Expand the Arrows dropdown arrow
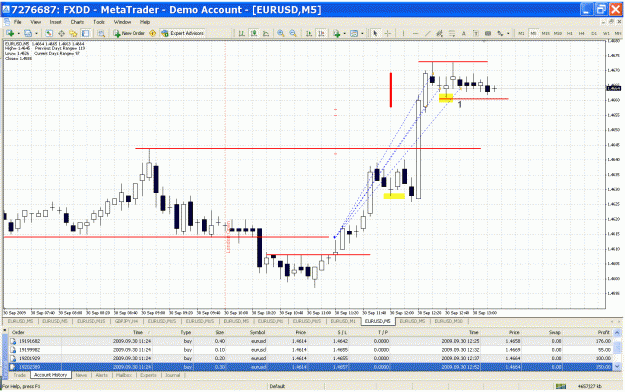Image resolution: width=625 pixels, height=392 pixels. click(x=508, y=33)
